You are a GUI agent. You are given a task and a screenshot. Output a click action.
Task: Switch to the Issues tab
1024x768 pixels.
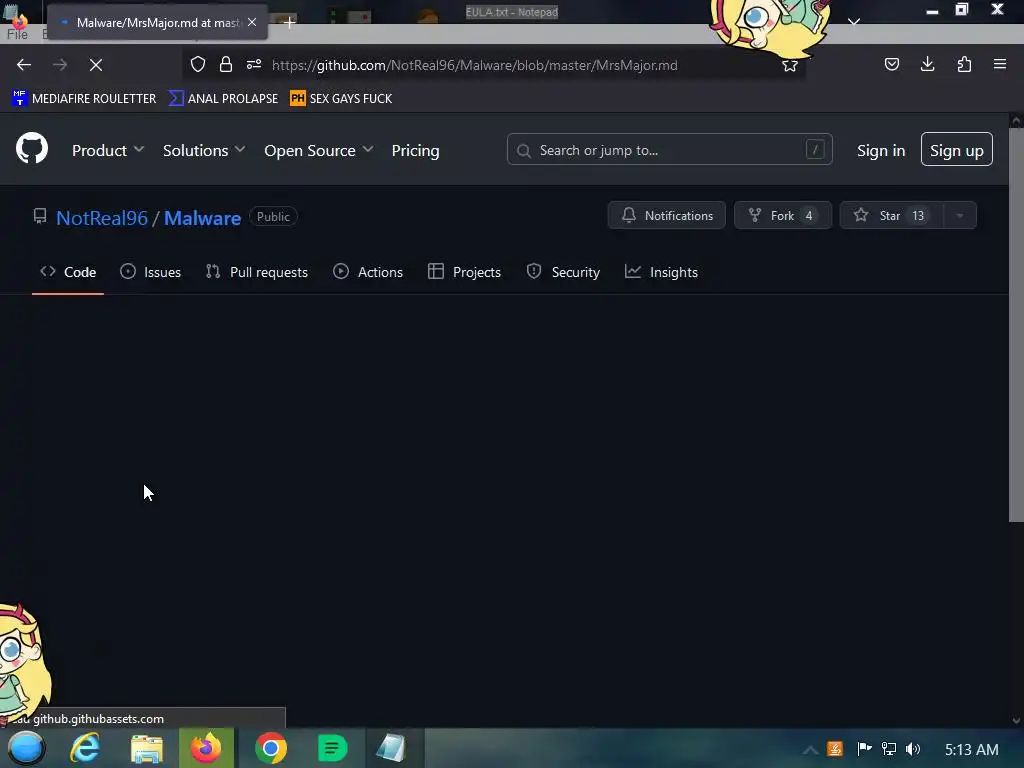point(150,272)
